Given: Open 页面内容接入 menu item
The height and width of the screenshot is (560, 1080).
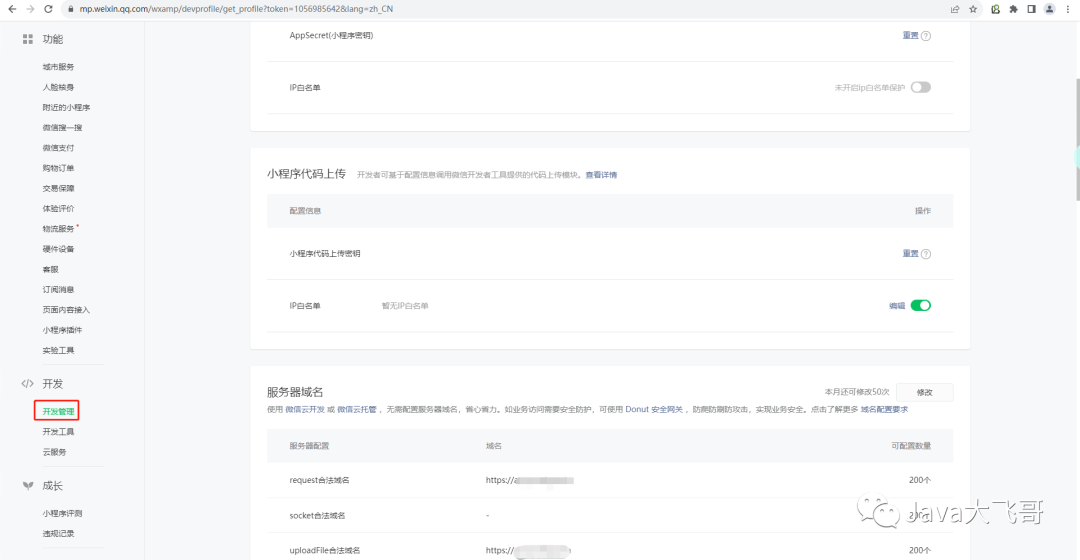Looking at the screenshot, I should click(66, 310).
